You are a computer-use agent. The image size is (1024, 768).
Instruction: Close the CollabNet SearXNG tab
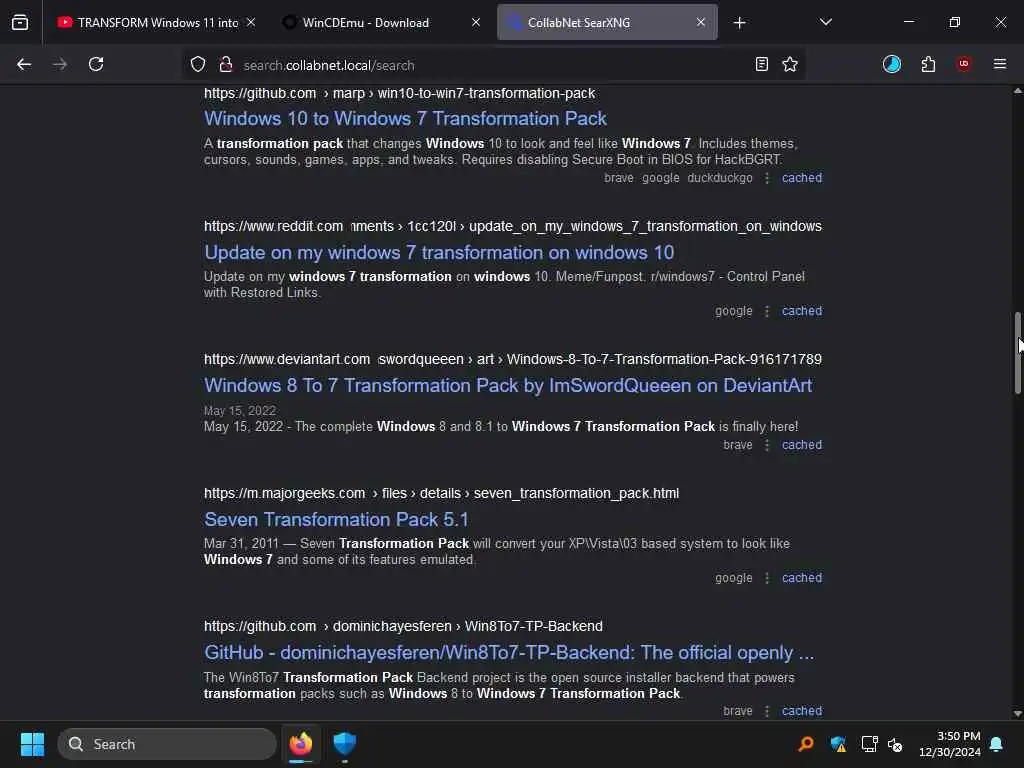701,23
